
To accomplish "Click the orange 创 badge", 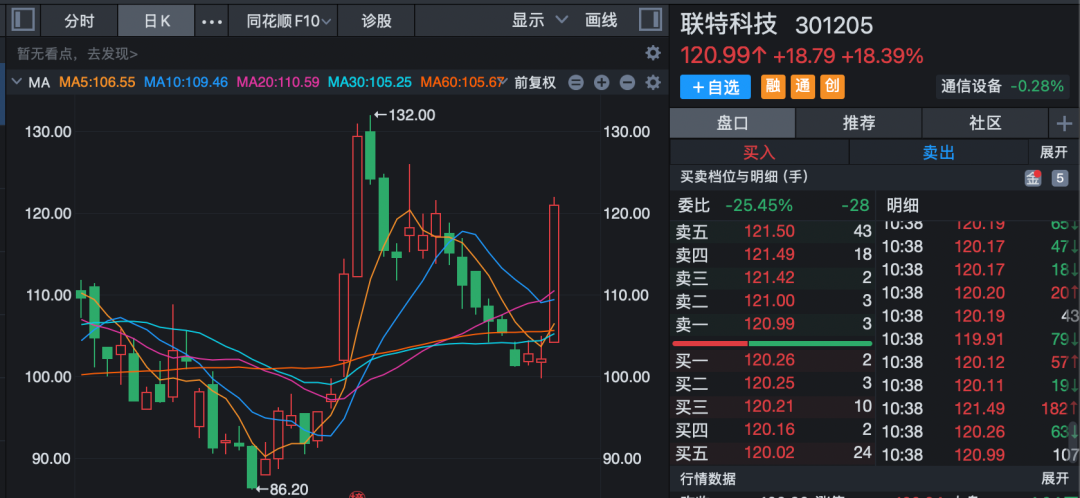I will 832,87.
